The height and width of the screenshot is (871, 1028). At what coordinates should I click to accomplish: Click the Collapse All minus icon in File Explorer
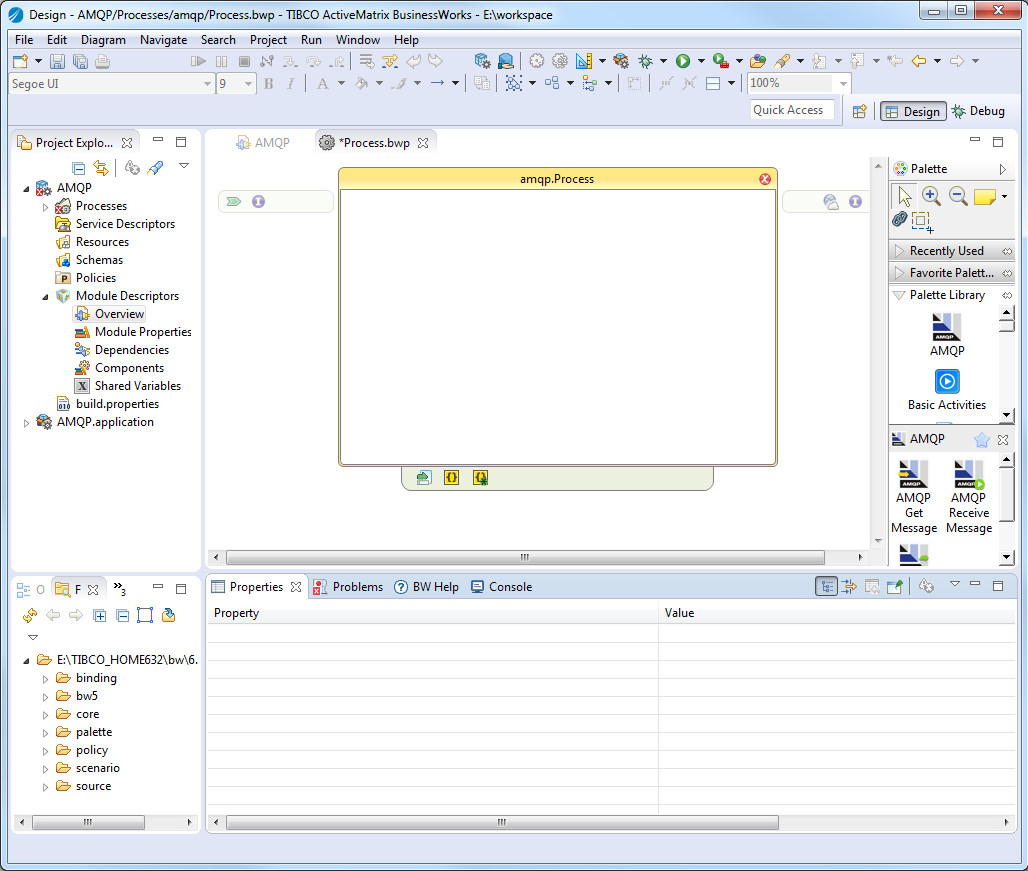click(122, 615)
